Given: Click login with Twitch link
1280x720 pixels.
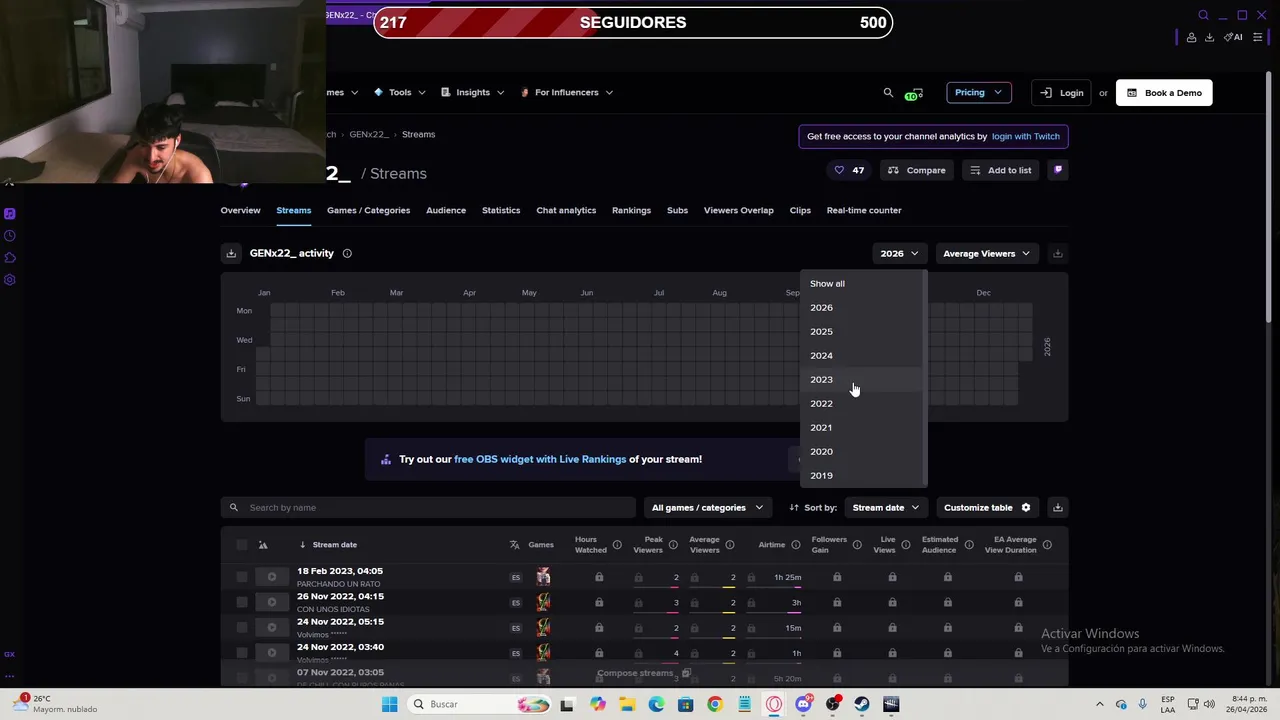Looking at the screenshot, I should coord(1025,136).
